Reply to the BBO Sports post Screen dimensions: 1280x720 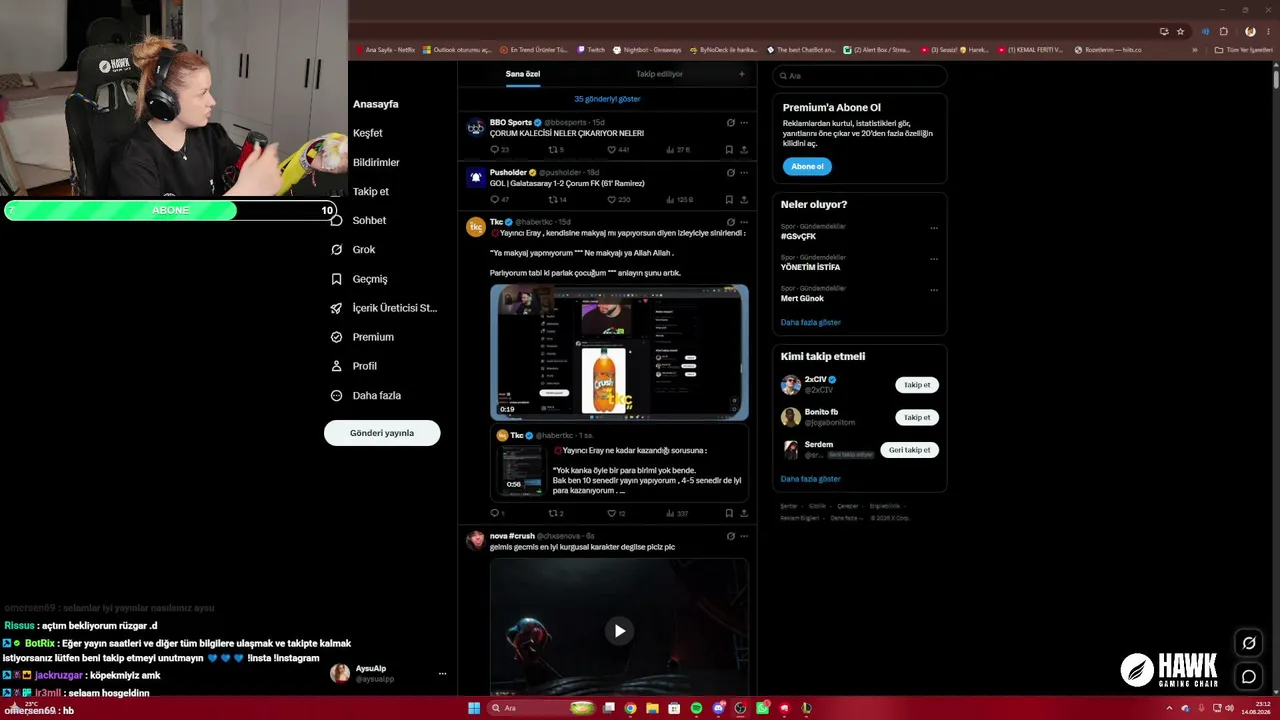[494, 150]
